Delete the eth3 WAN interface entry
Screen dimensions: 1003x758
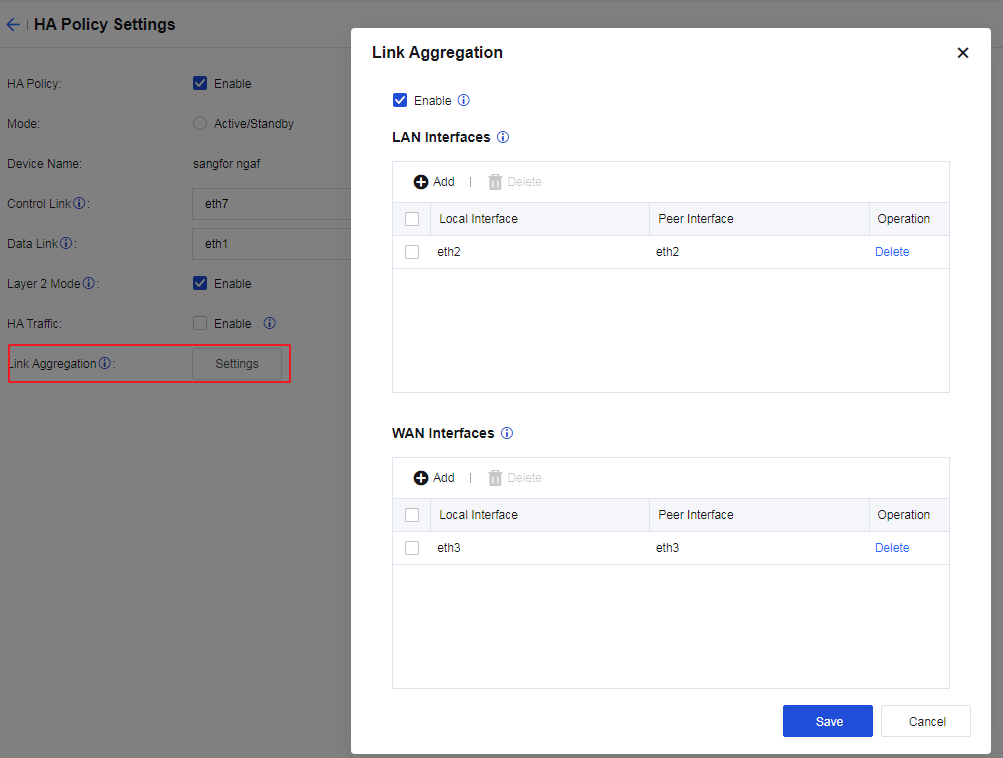click(892, 548)
